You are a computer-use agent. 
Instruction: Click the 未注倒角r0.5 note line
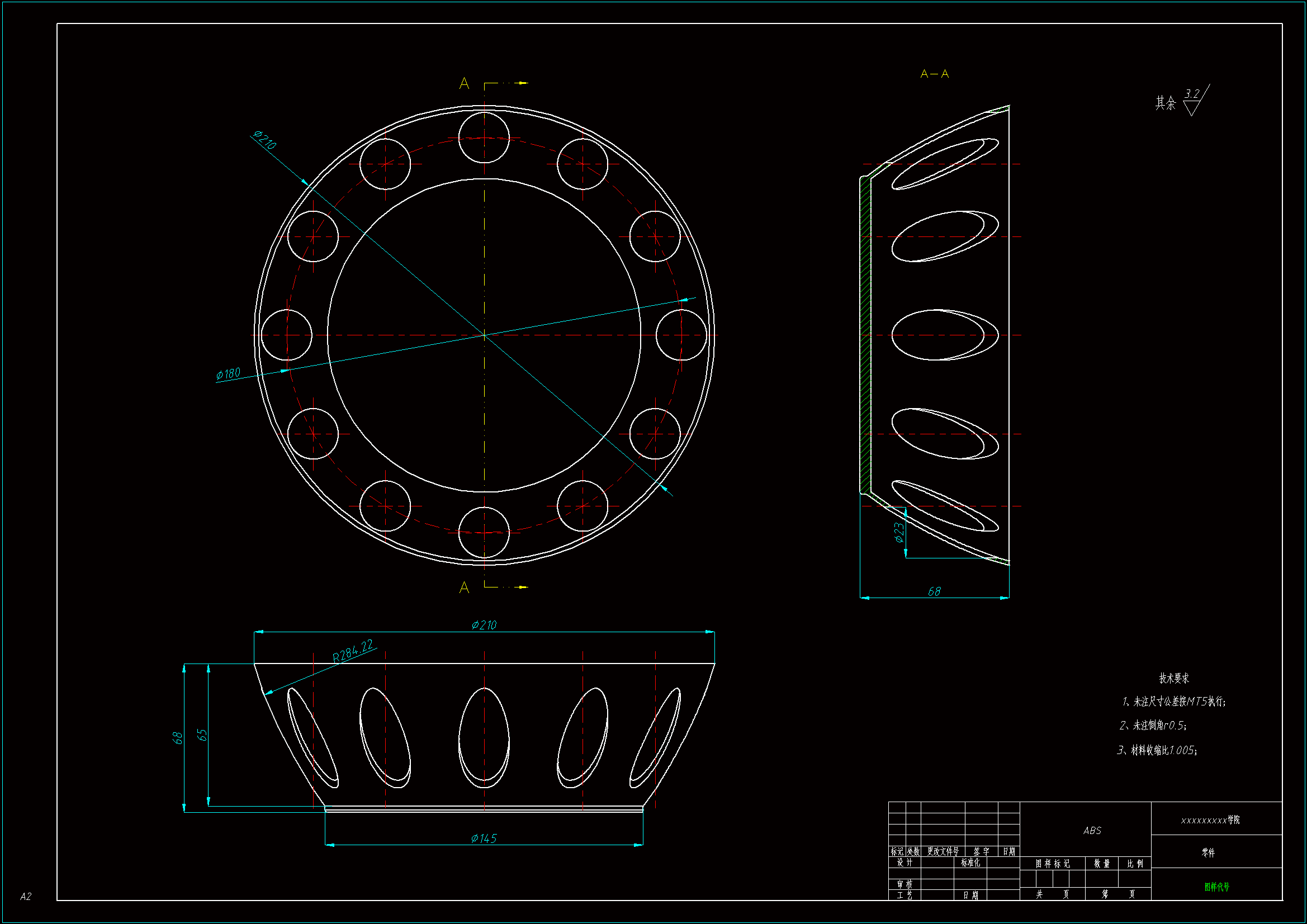(1153, 726)
